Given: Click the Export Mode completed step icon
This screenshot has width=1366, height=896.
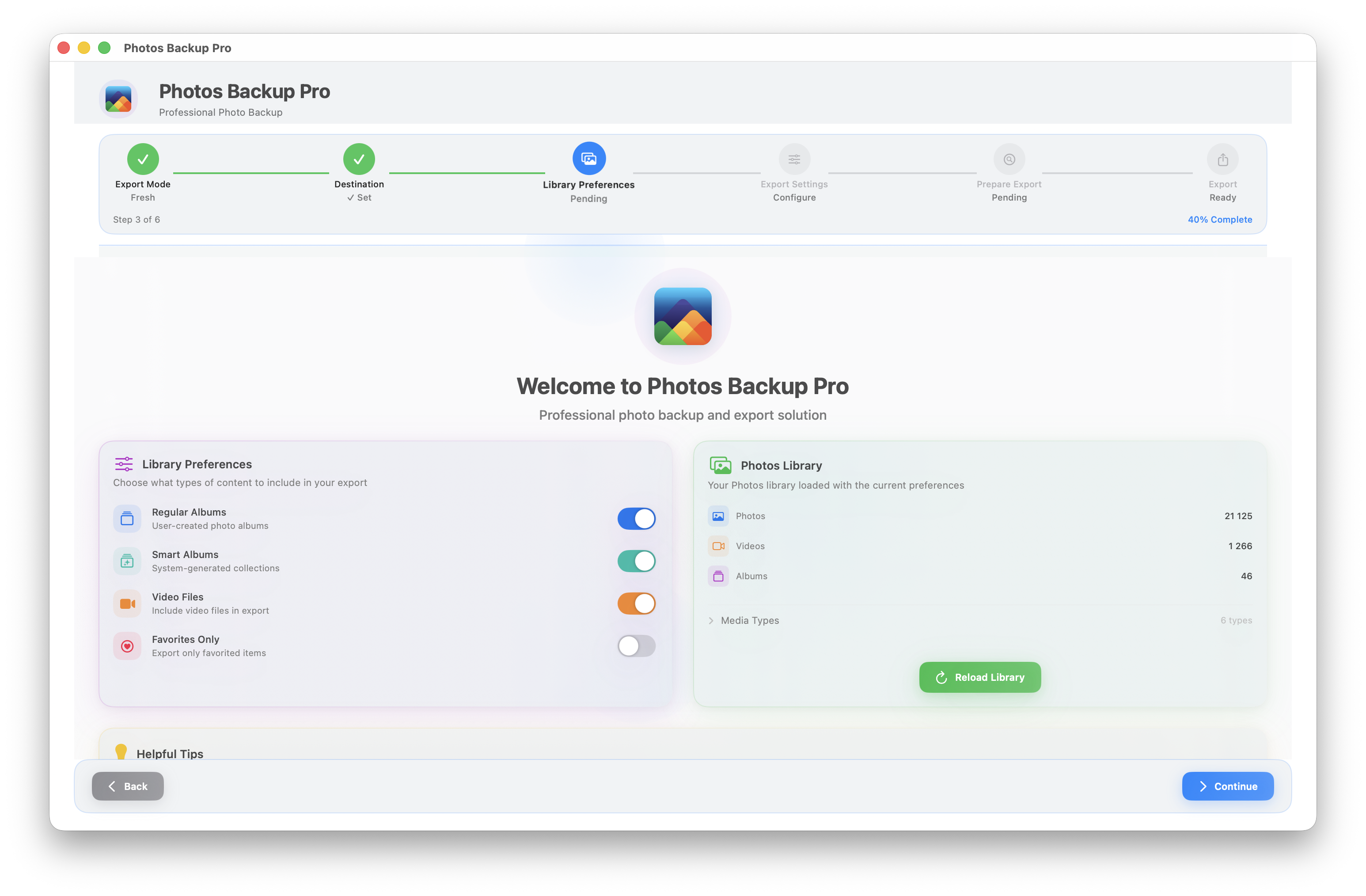Looking at the screenshot, I should [143, 159].
